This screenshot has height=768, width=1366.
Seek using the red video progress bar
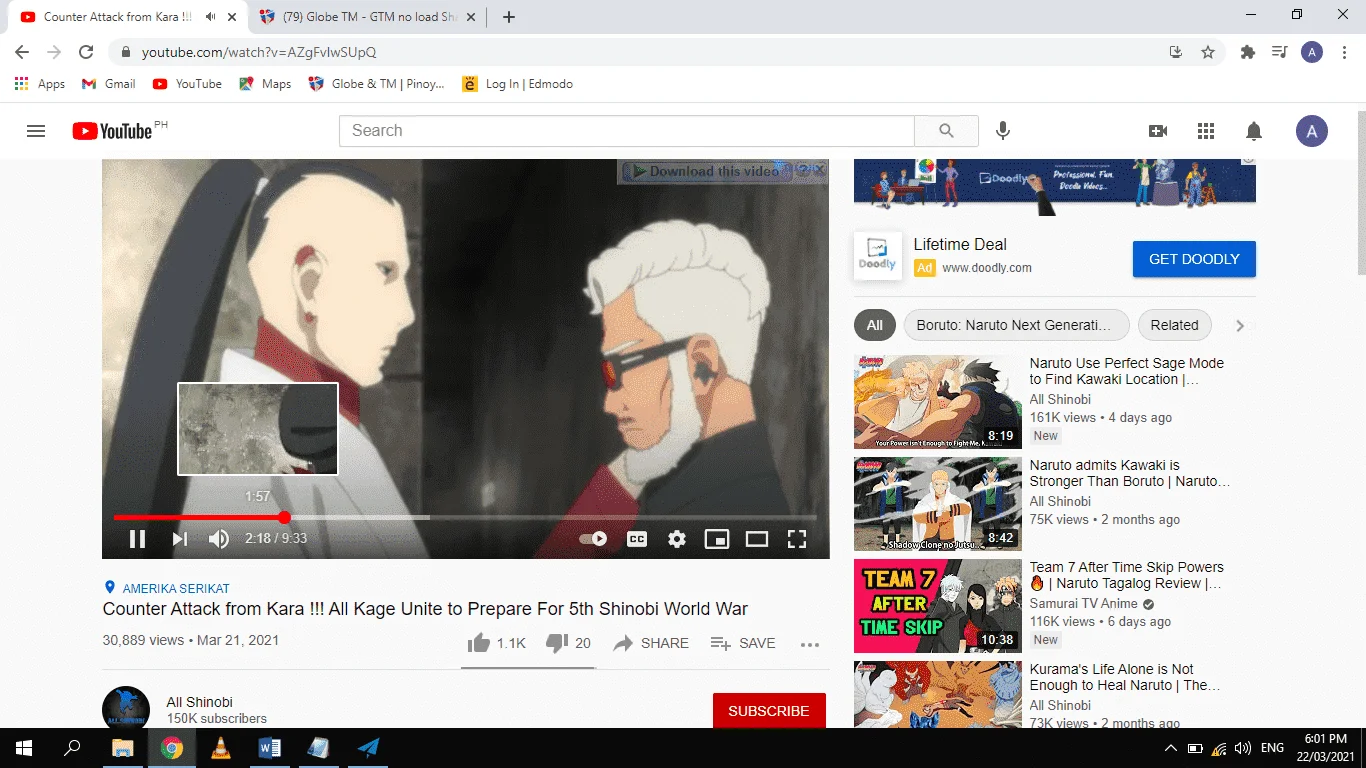tap(465, 517)
